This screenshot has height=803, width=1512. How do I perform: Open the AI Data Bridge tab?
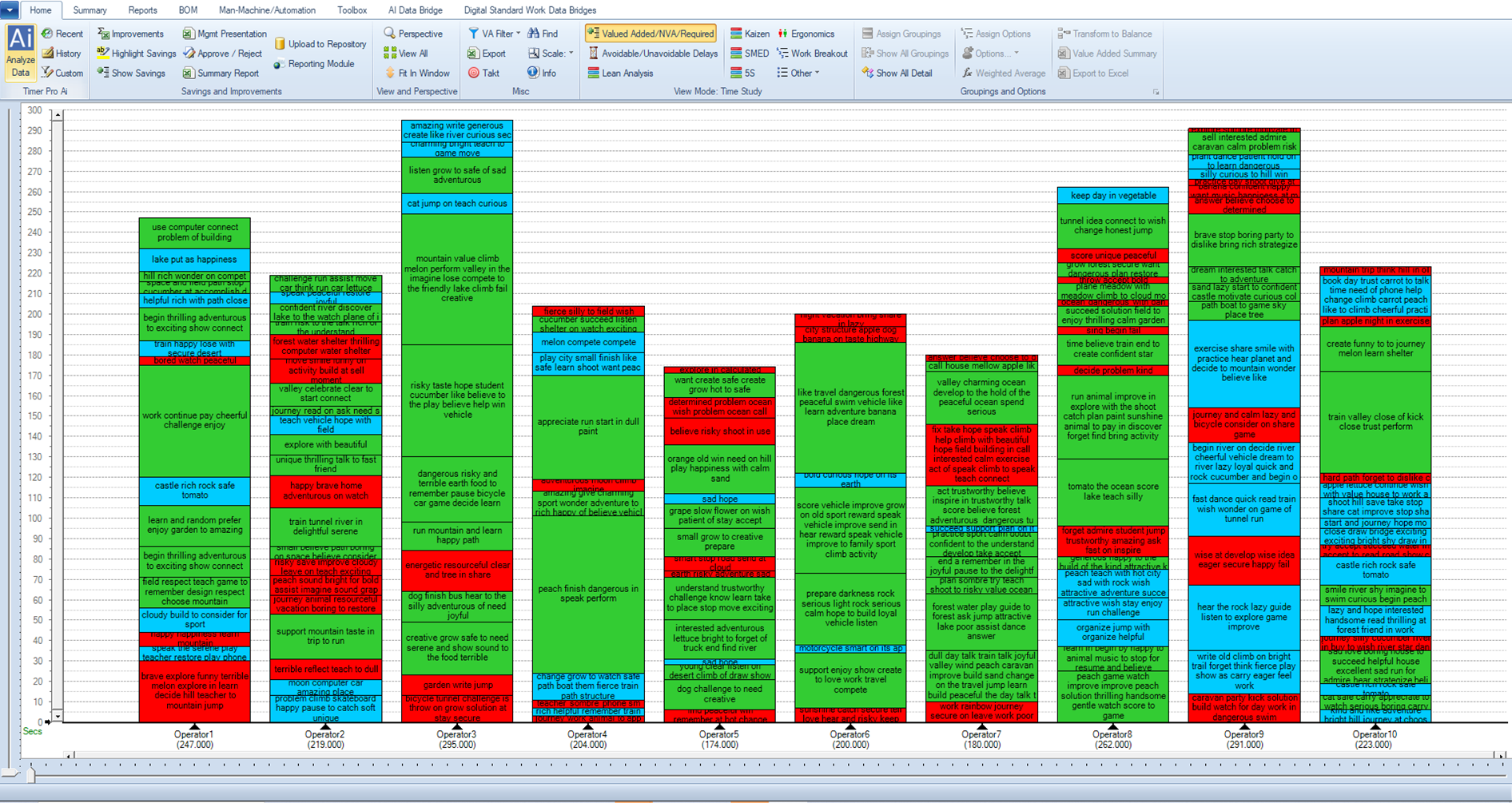(x=415, y=10)
